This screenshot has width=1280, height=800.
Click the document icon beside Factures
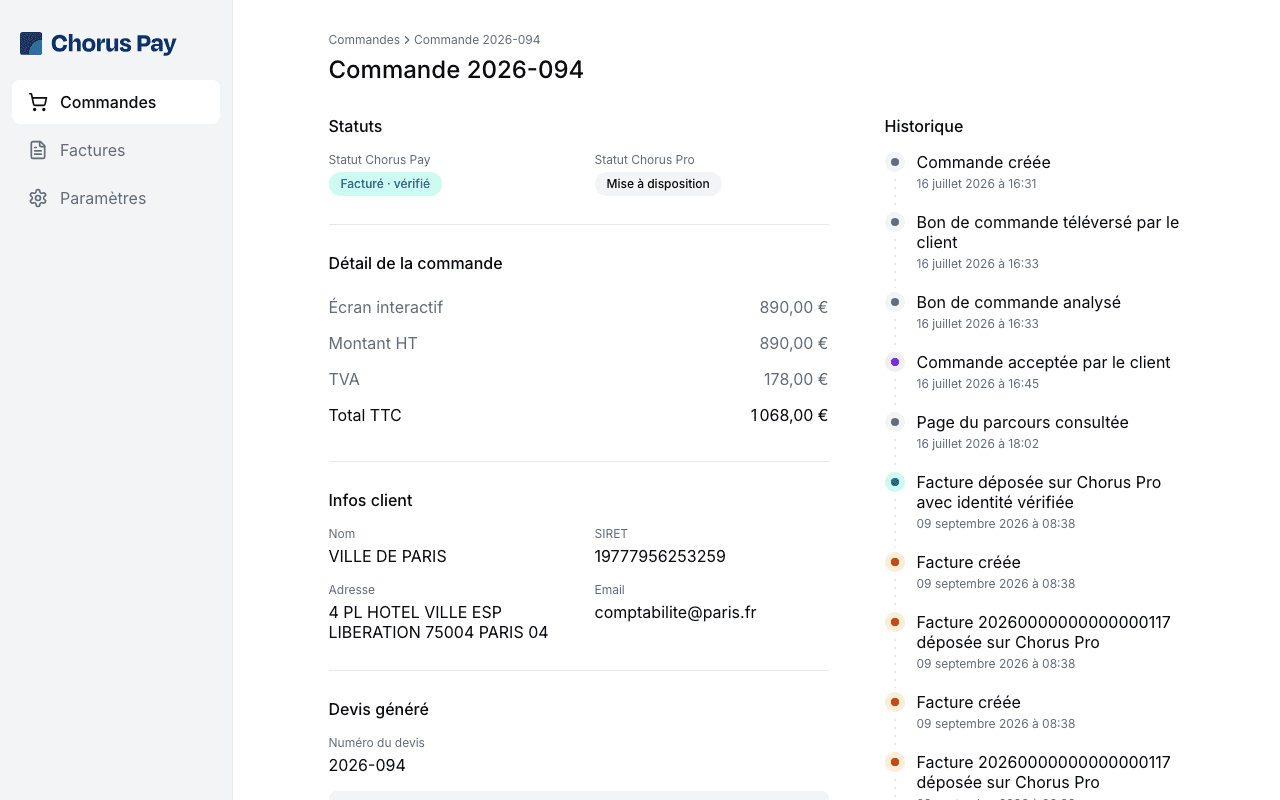pyautogui.click(x=38, y=150)
